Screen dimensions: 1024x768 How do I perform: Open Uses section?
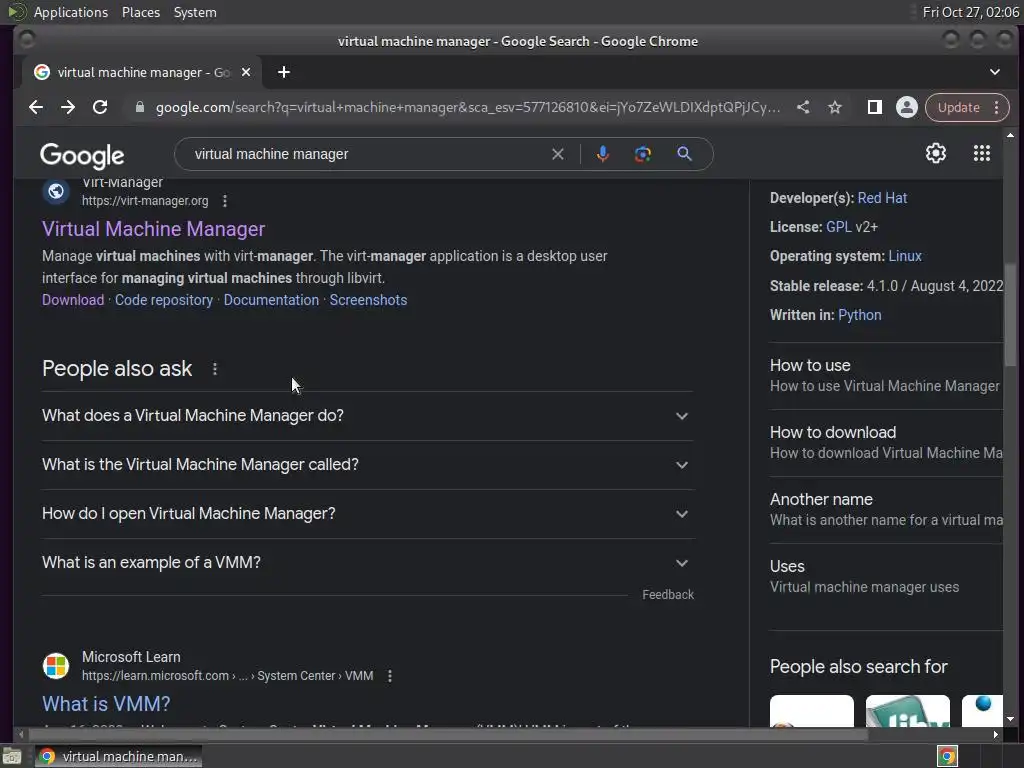pyautogui.click(x=886, y=577)
